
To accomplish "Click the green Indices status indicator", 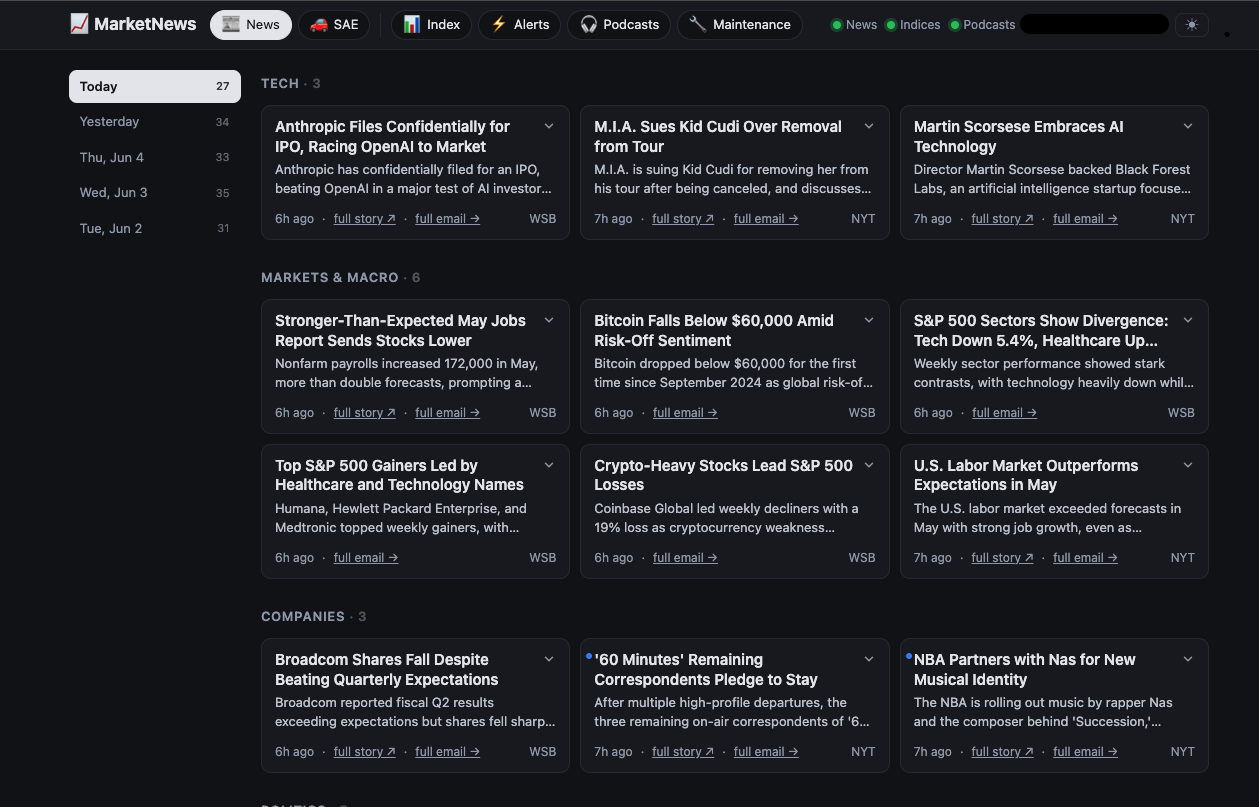I will click(891, 25).
